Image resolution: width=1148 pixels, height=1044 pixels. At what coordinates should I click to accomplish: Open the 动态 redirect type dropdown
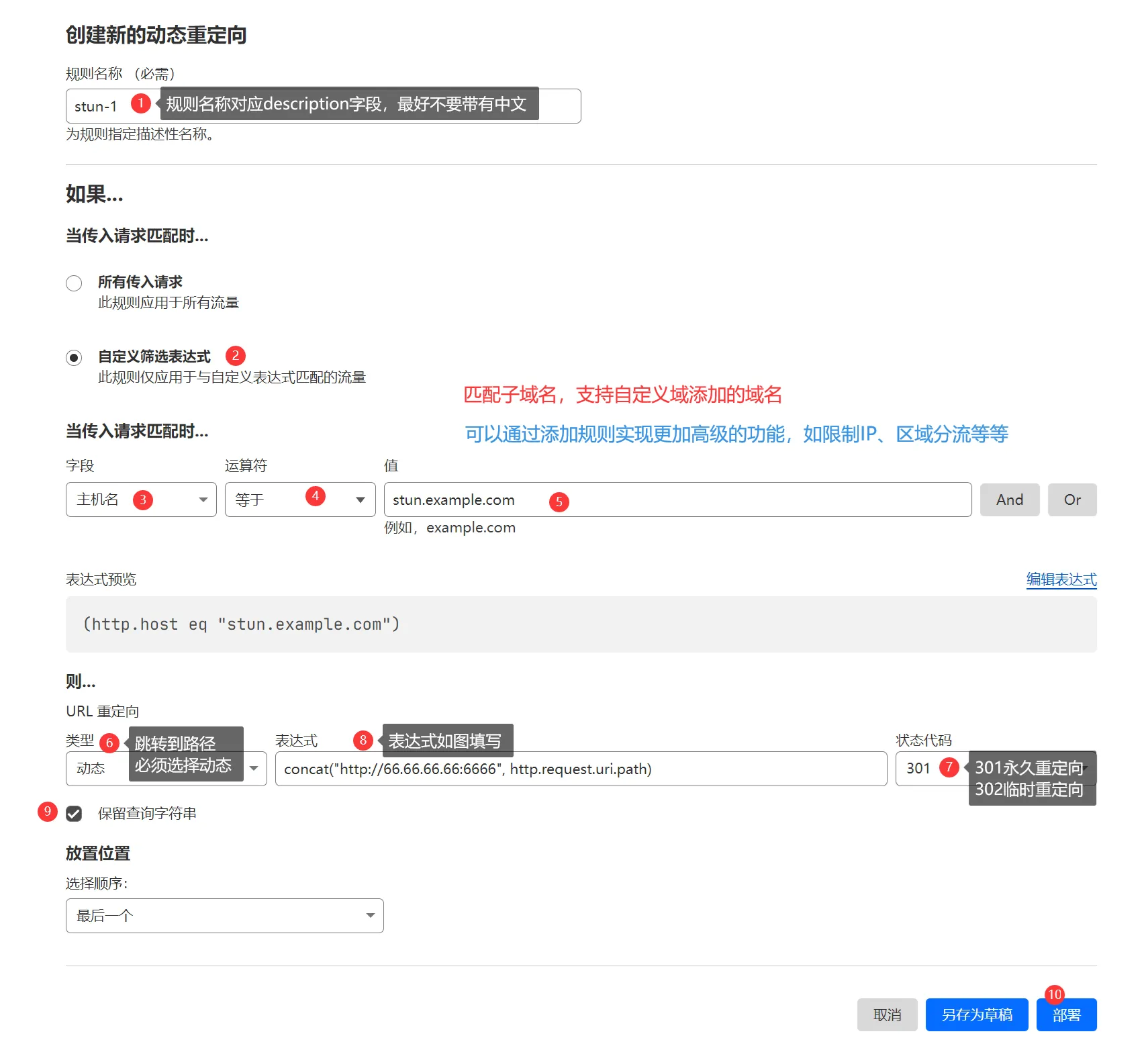(x=254, y=769)
